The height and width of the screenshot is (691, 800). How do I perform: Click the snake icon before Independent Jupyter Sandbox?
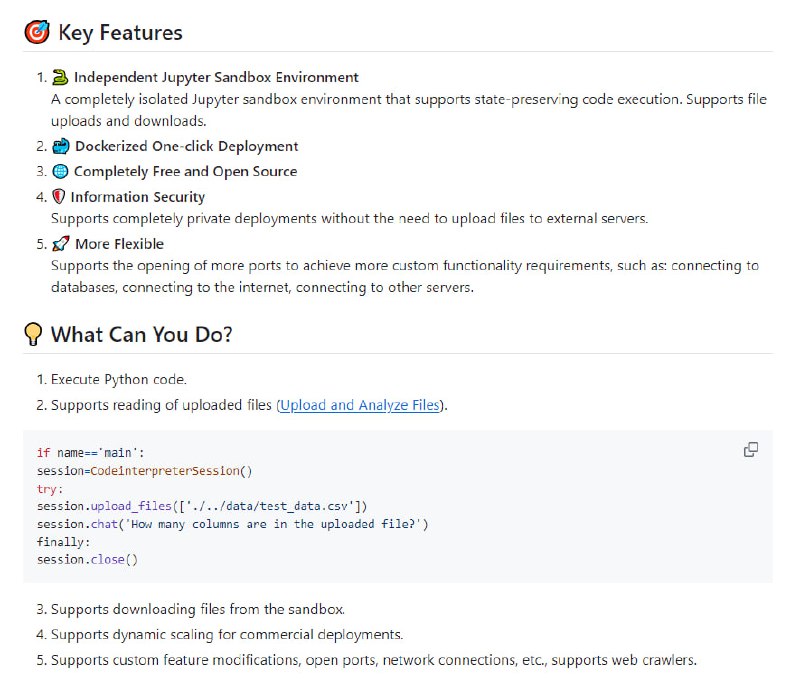[x=60, y=77]
